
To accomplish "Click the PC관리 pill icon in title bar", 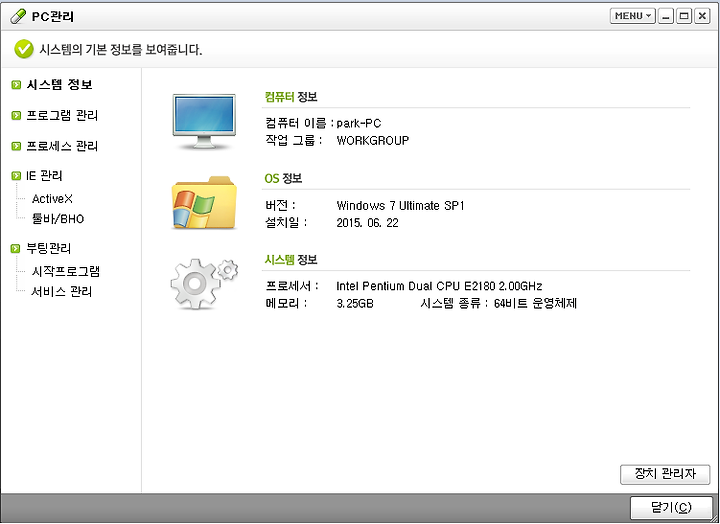I will pos(18,17).
